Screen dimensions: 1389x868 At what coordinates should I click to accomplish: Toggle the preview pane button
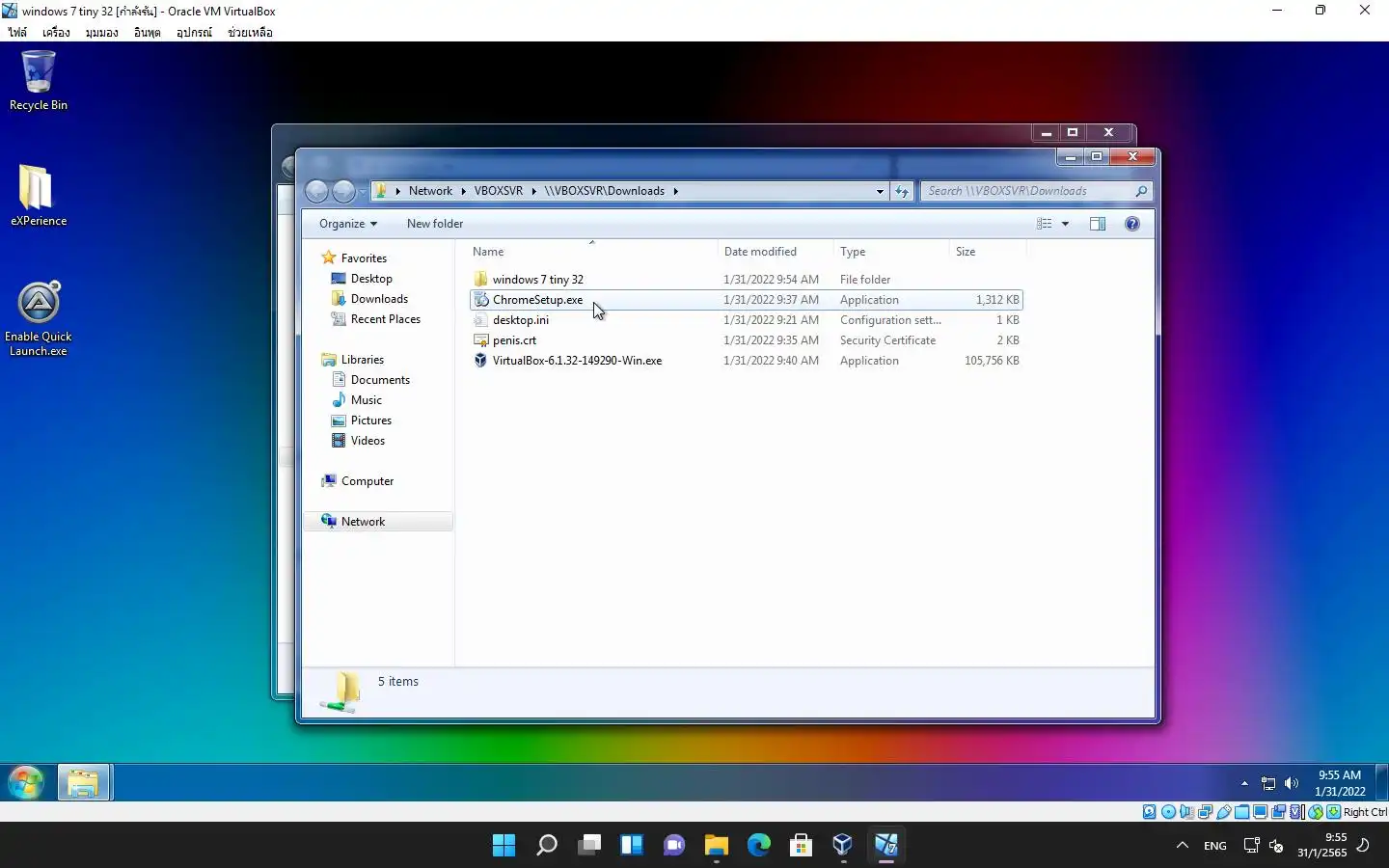click(1098, 224)
